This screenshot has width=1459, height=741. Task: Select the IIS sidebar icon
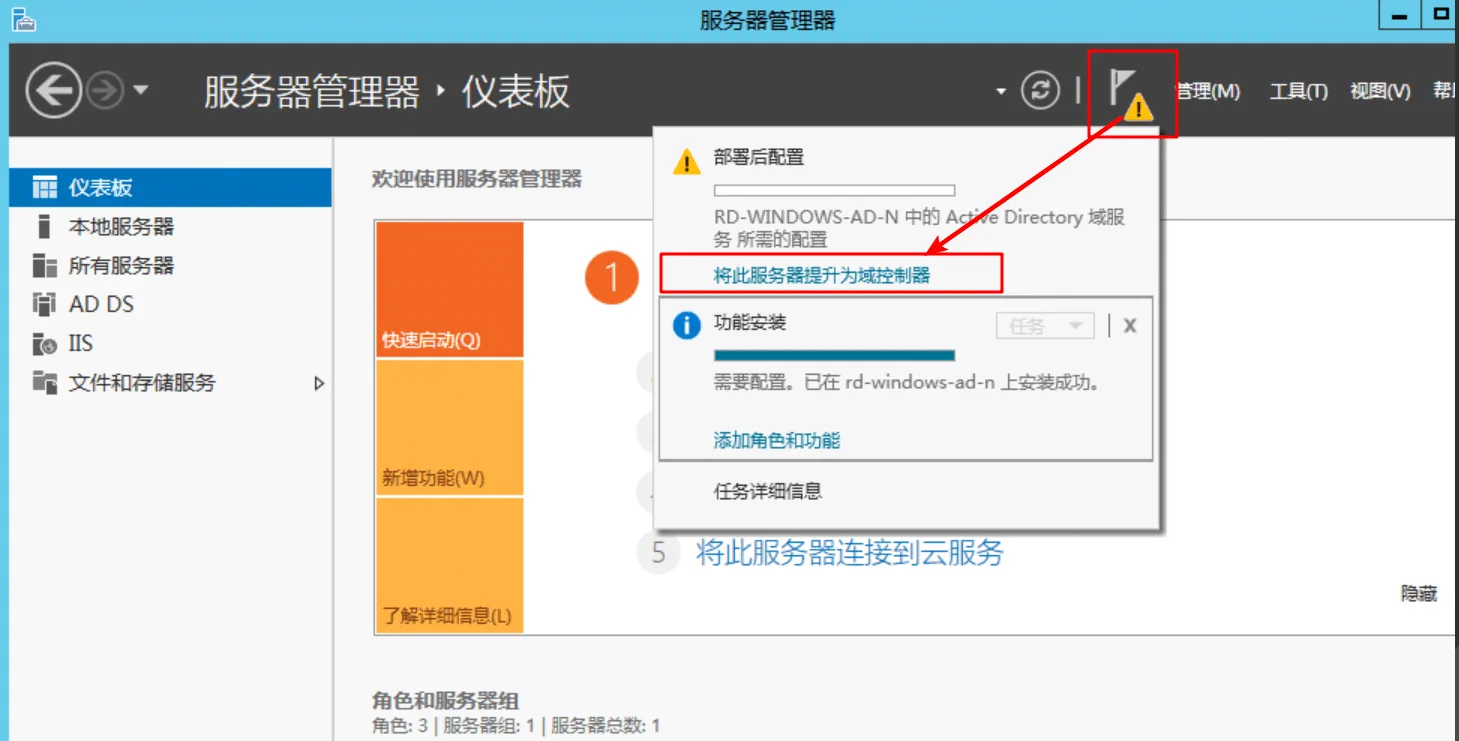coord(44,344)
